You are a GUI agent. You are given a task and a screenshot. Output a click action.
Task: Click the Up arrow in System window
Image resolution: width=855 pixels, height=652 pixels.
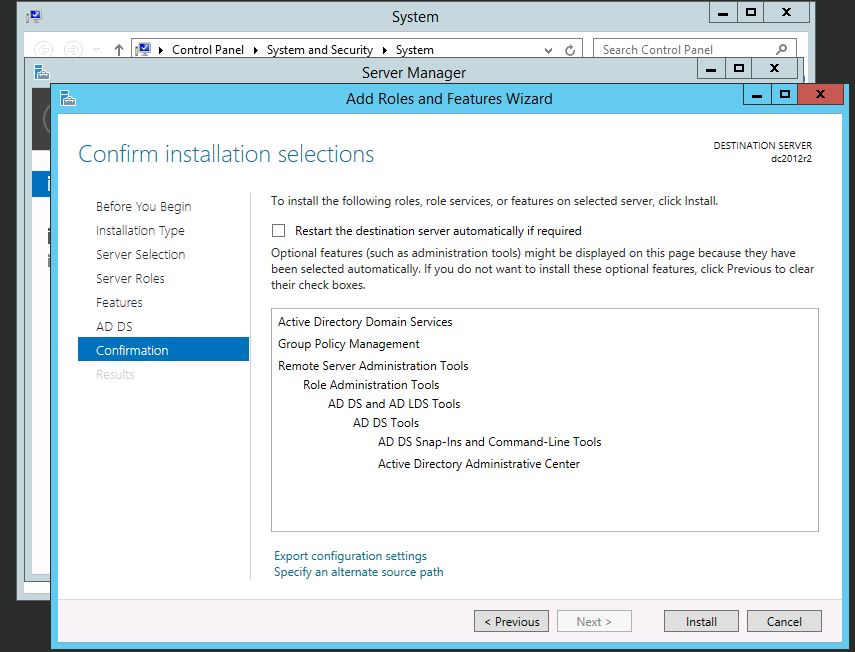click(x=119, y=50)
